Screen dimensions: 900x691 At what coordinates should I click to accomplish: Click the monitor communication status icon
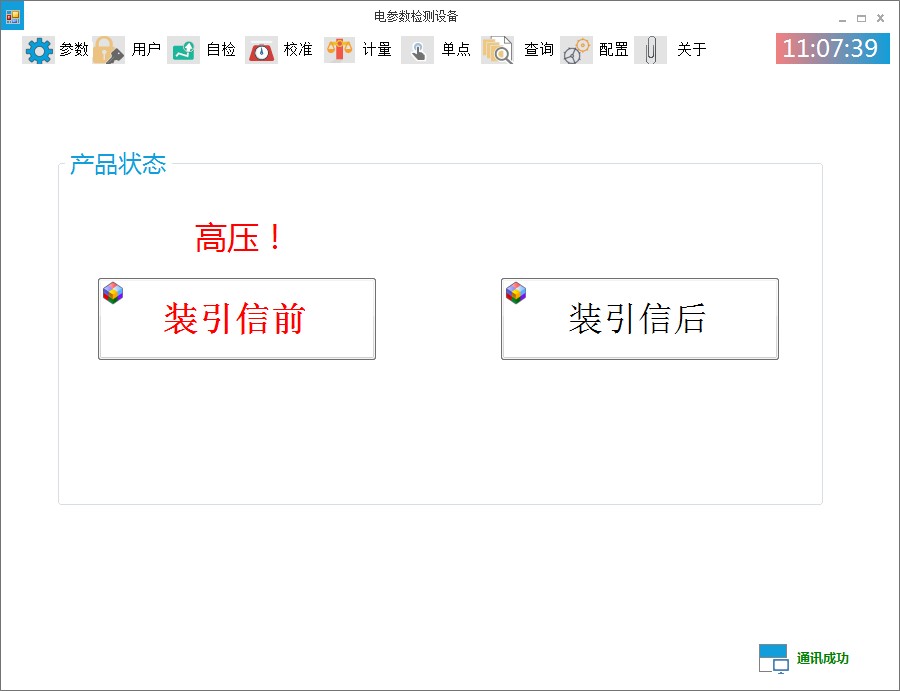774,658
